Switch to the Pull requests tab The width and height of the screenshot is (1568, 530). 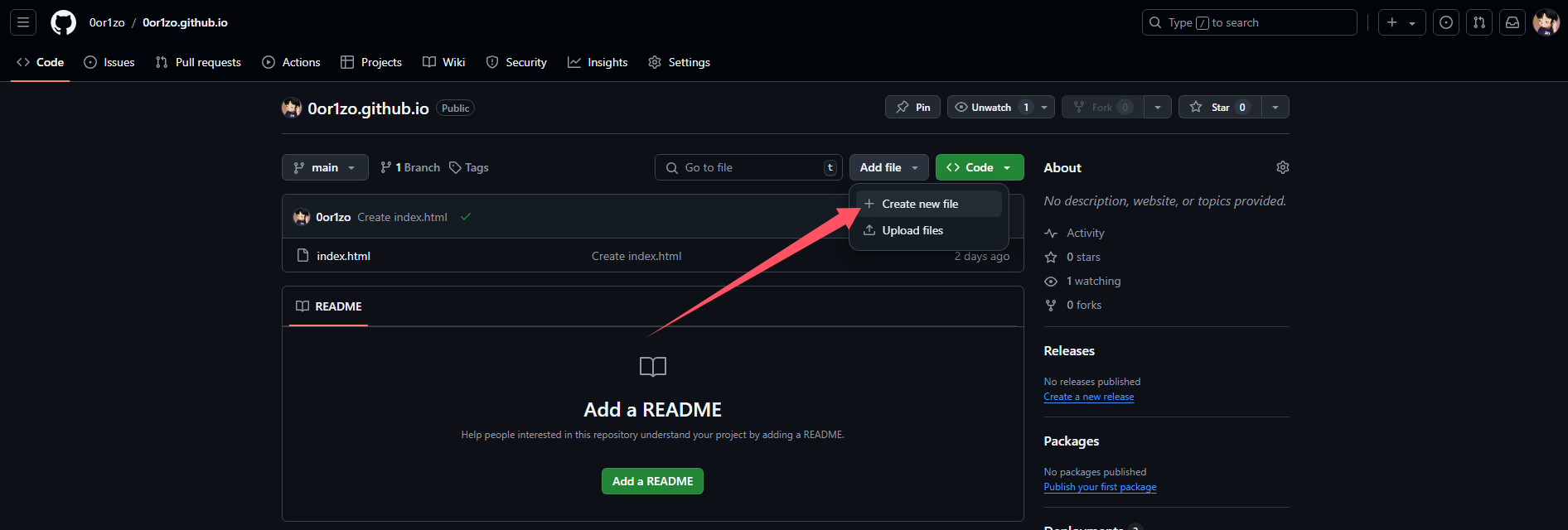pyautogui.click(x=198, y=62)
